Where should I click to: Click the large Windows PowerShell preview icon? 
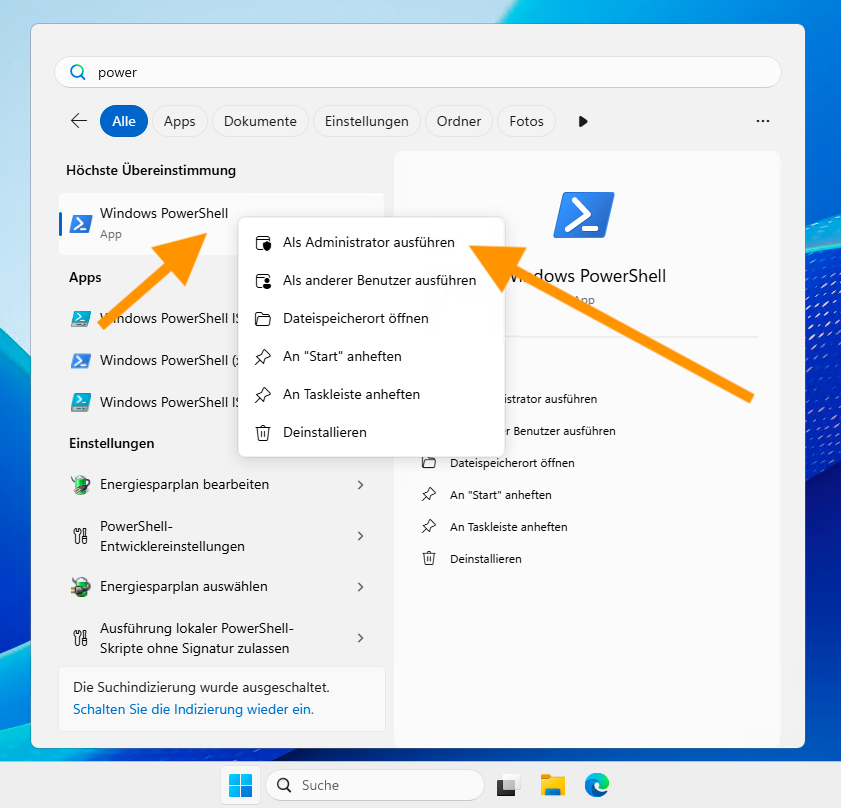pos(584,215)
